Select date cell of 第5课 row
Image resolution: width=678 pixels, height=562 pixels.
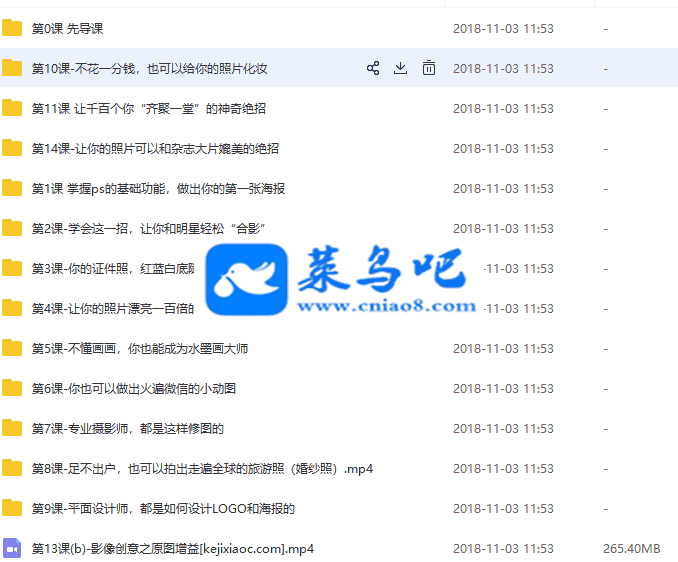(503, 348)
